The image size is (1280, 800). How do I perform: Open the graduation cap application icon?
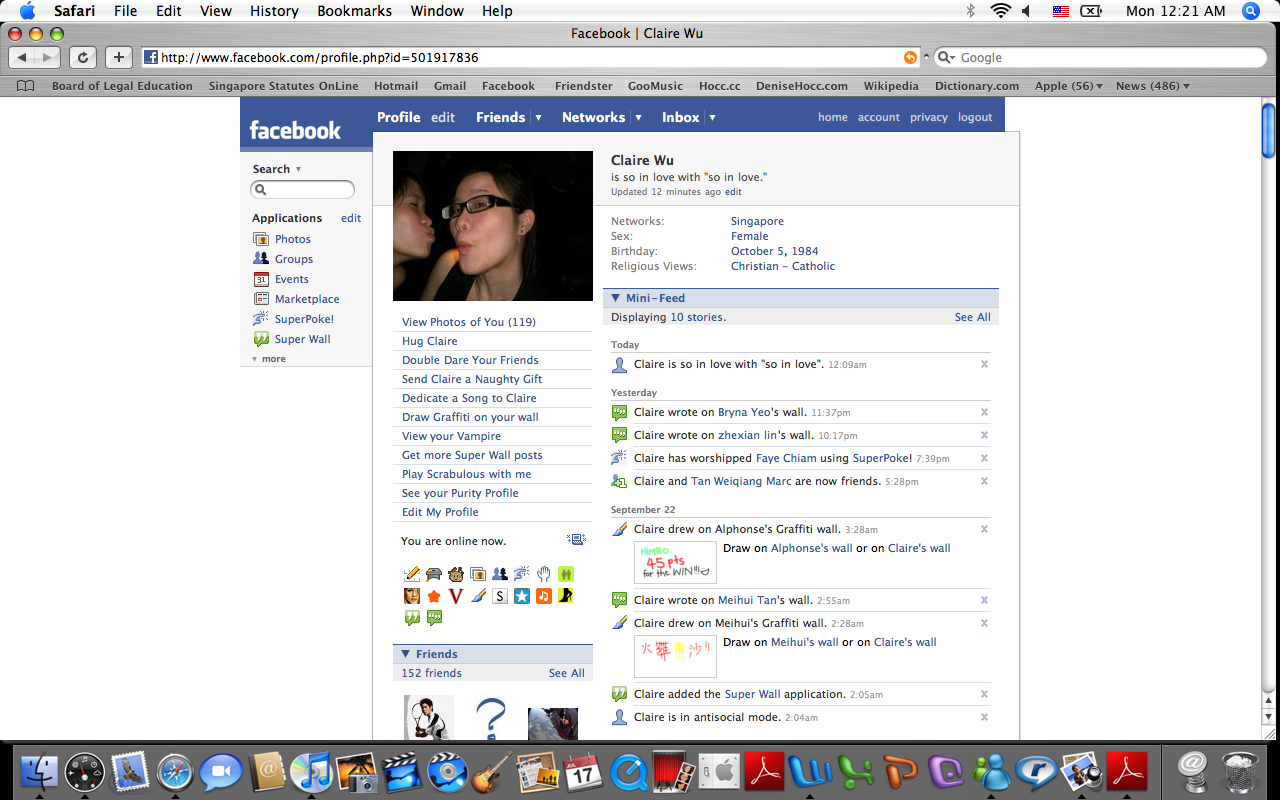point(434,574)
